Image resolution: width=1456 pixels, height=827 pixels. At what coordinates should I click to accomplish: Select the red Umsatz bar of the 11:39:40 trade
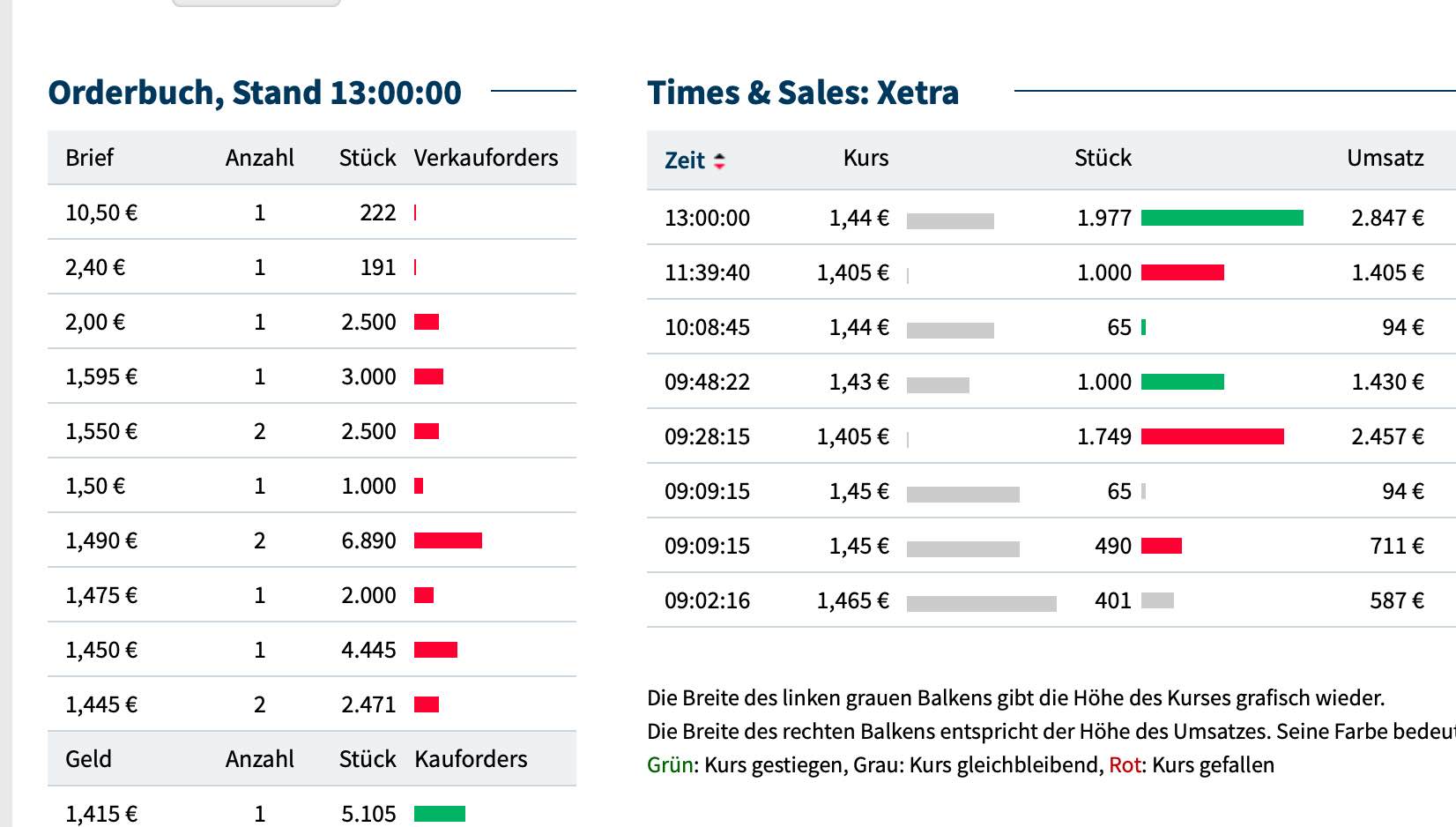click(1183, 272)
